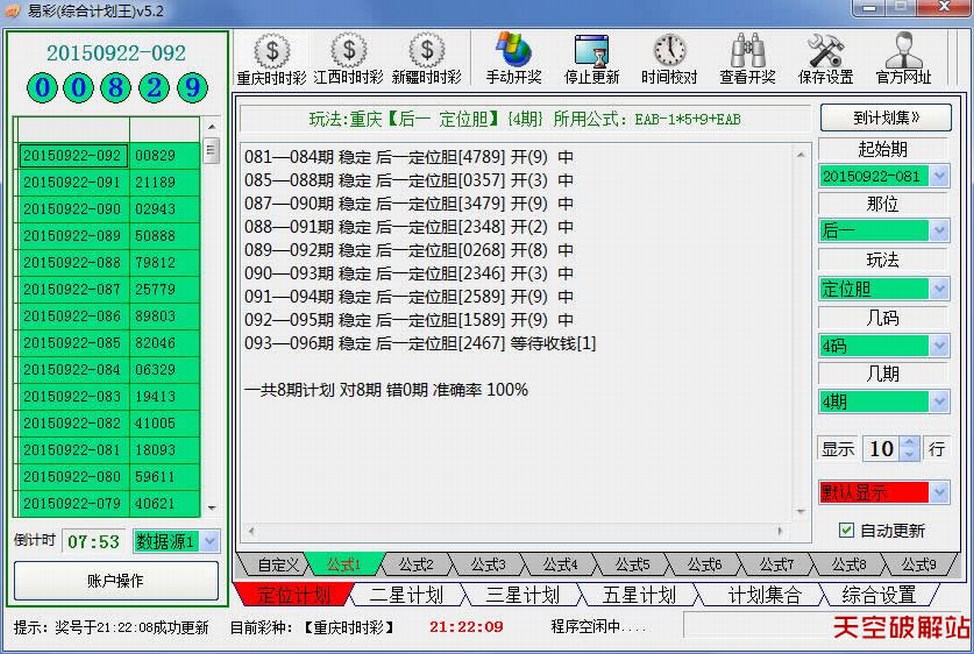Open the 官方网址 website icon

[903, 51]
